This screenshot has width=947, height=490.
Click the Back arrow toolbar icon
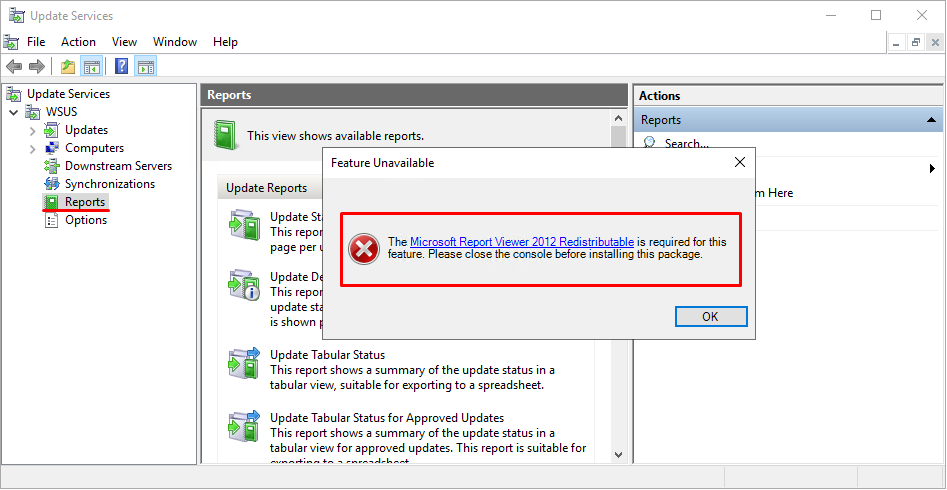pos(14,66)
